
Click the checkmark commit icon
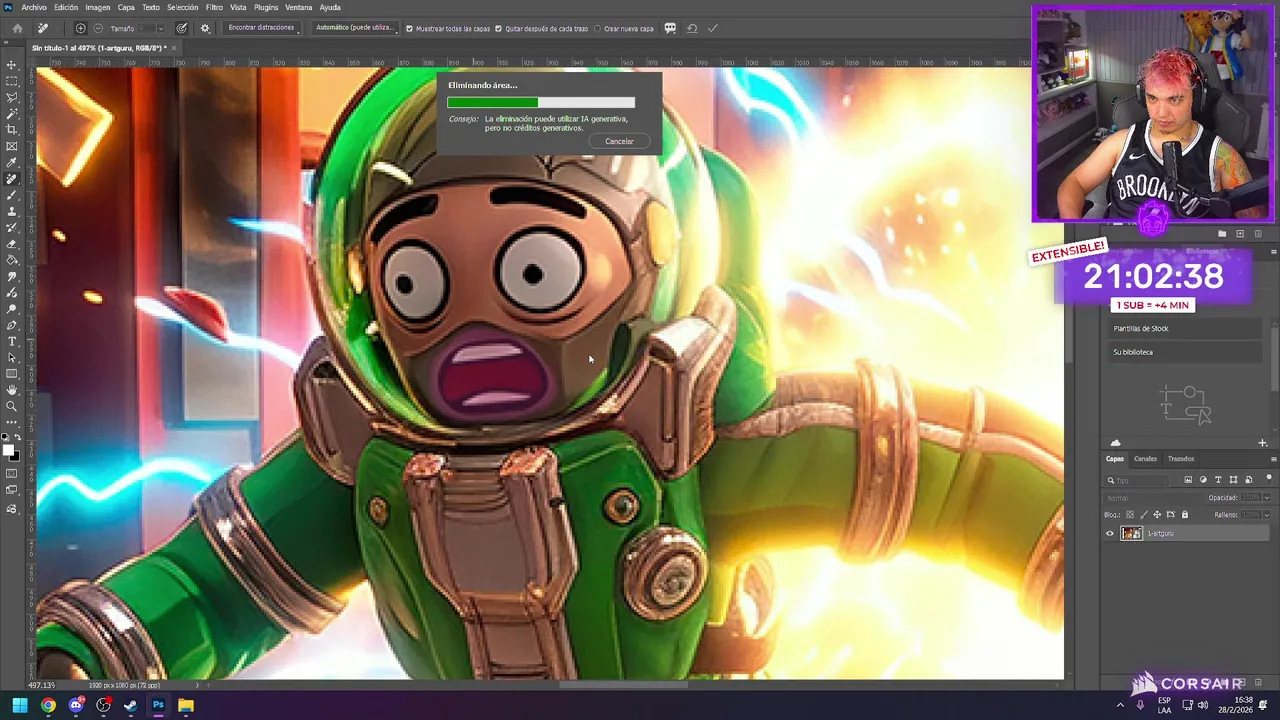(x=712, y=28)
